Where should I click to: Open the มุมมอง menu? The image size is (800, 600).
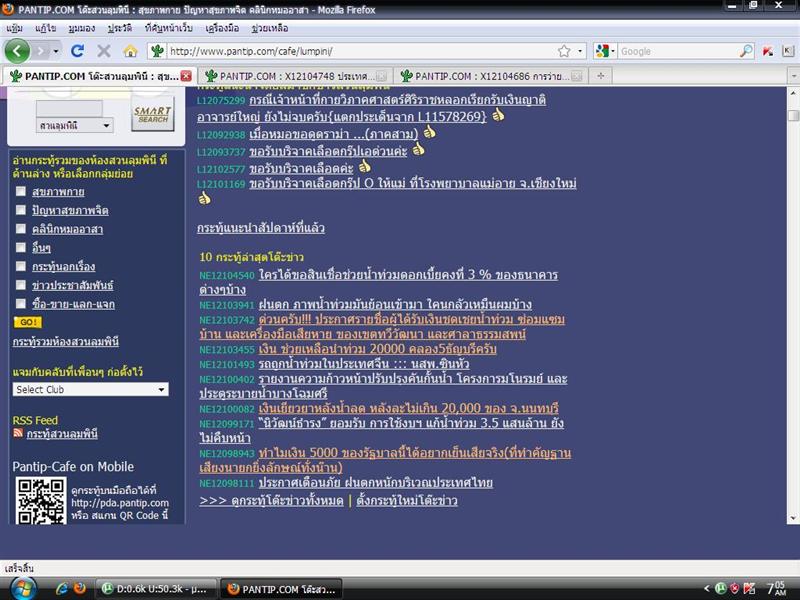click(x=82, y=28)
